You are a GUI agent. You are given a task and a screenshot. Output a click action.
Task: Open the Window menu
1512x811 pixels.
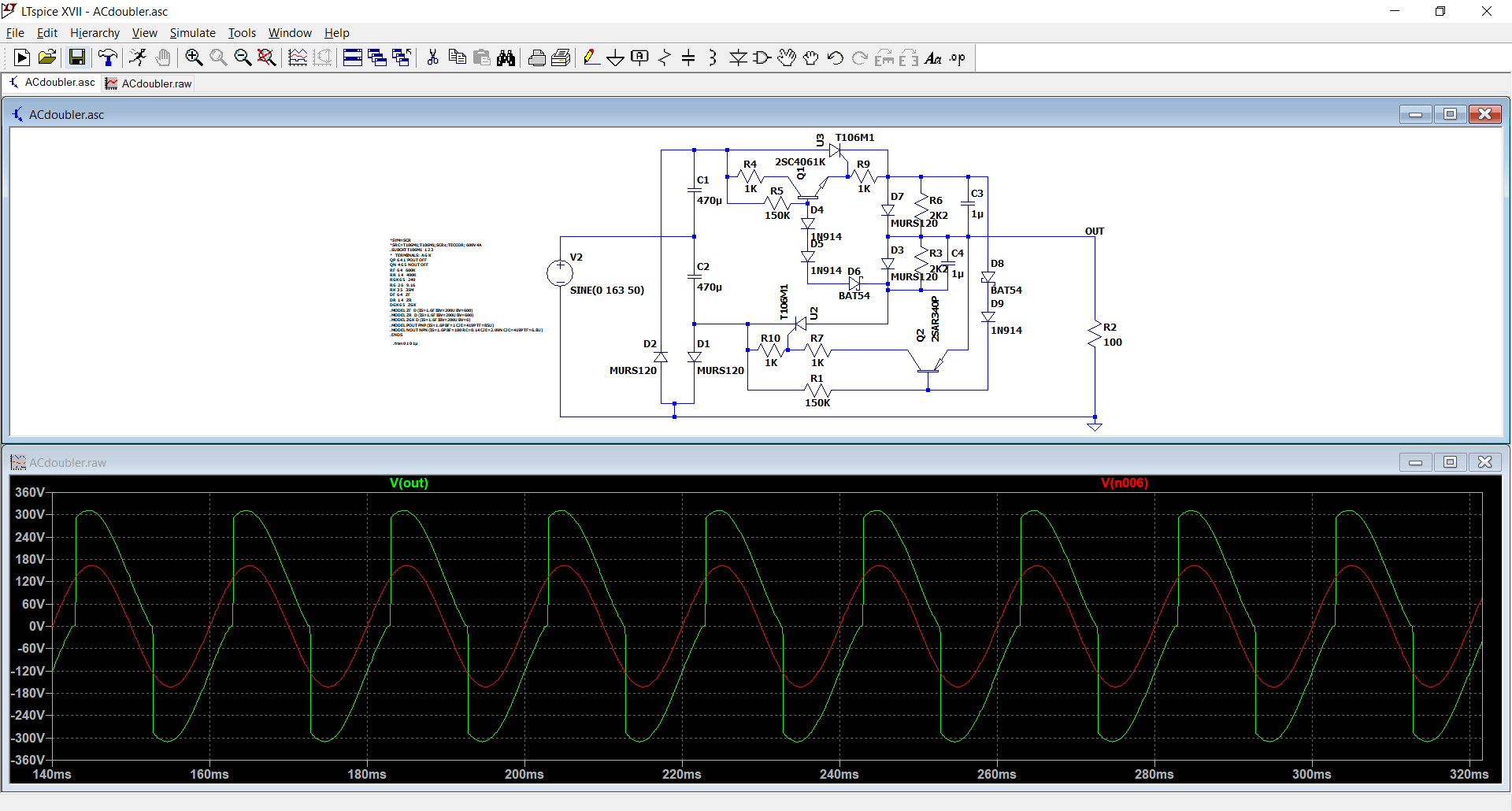[x=290, y=32]
